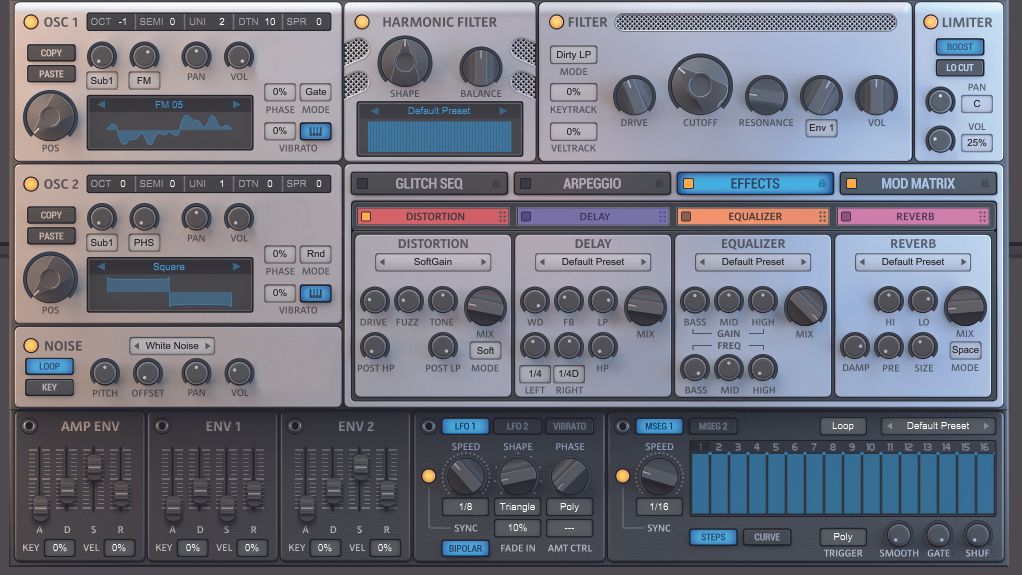Image resolution: width=1022 pixels, height=575 pixels.
Task: Click next waveform arrow for Square
Action: [236, 267]
